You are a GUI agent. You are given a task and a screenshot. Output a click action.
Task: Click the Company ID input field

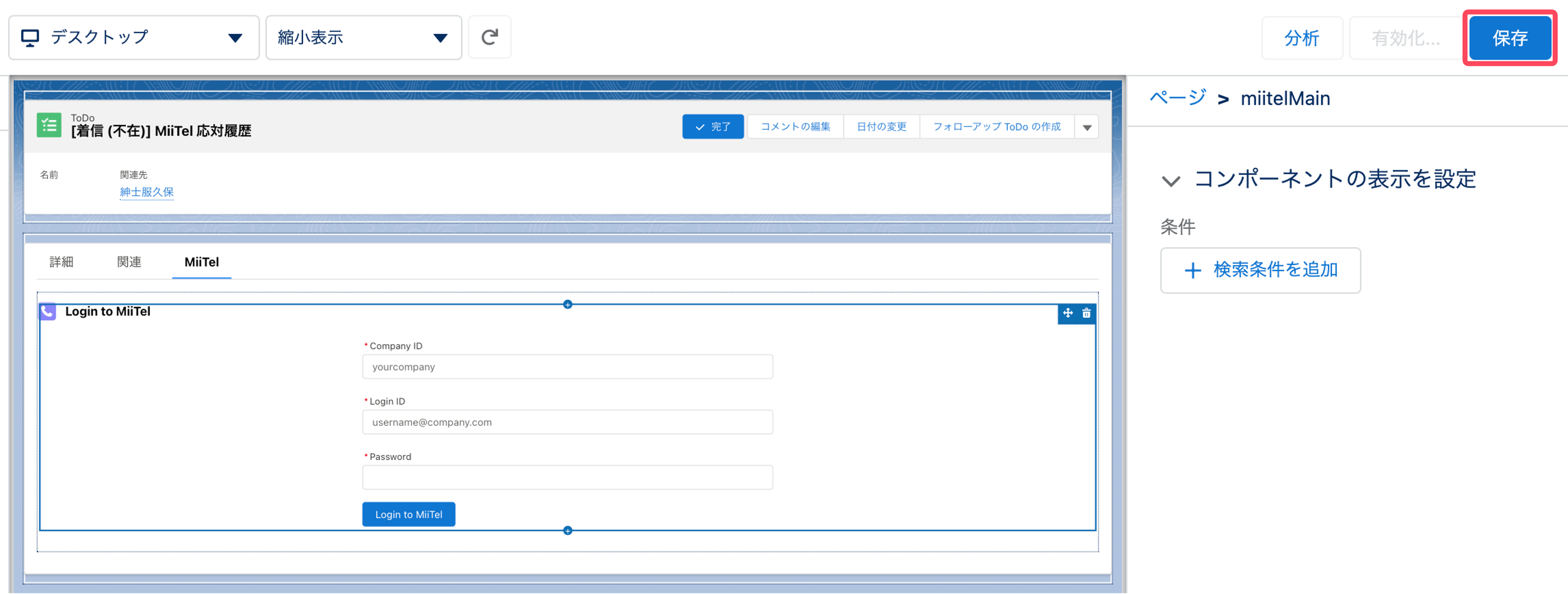(567, 366)
